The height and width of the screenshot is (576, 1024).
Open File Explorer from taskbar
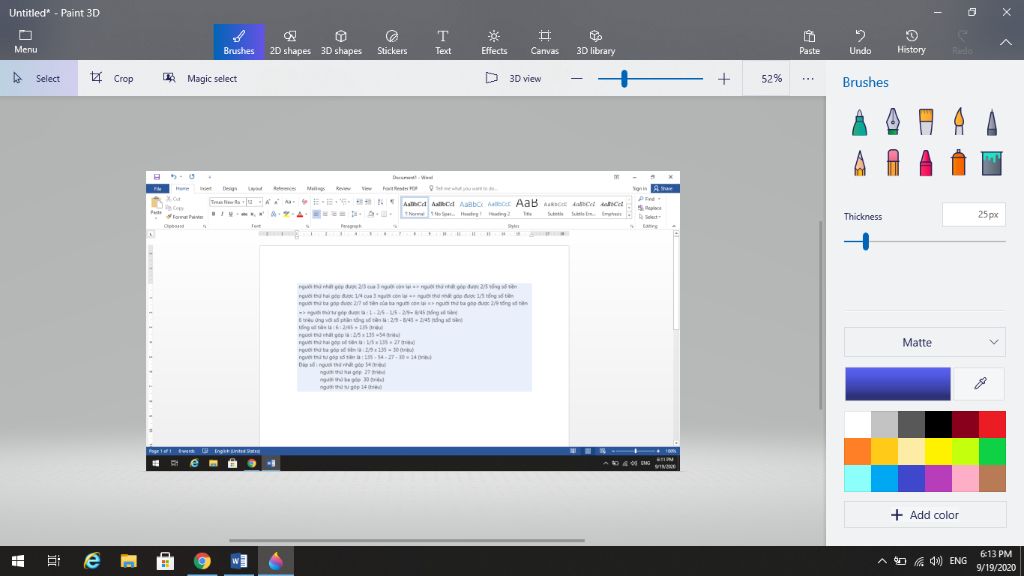[x=129, y=561]
